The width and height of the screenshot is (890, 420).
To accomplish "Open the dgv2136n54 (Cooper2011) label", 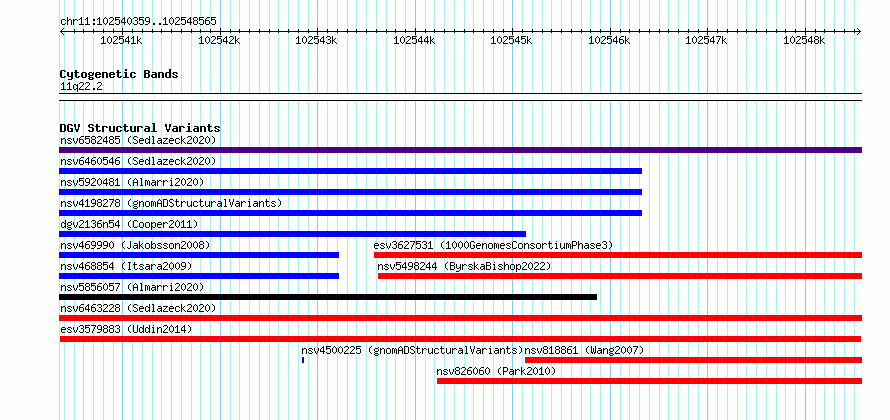I will point(129,224).
